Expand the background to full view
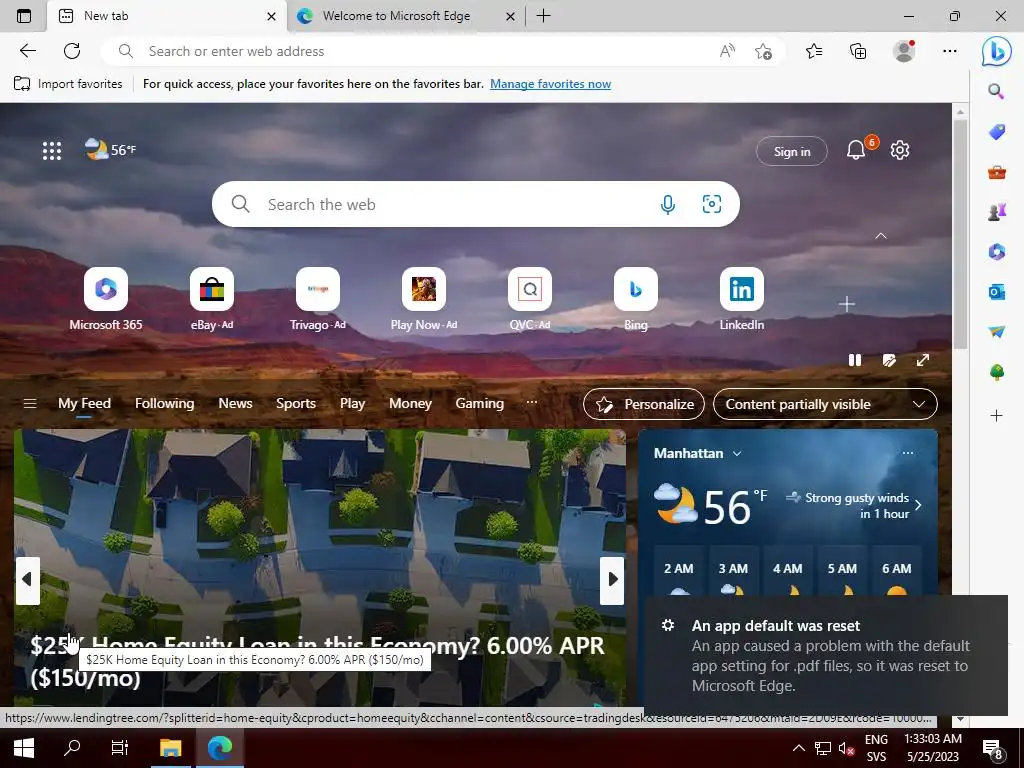 point(923,360)
